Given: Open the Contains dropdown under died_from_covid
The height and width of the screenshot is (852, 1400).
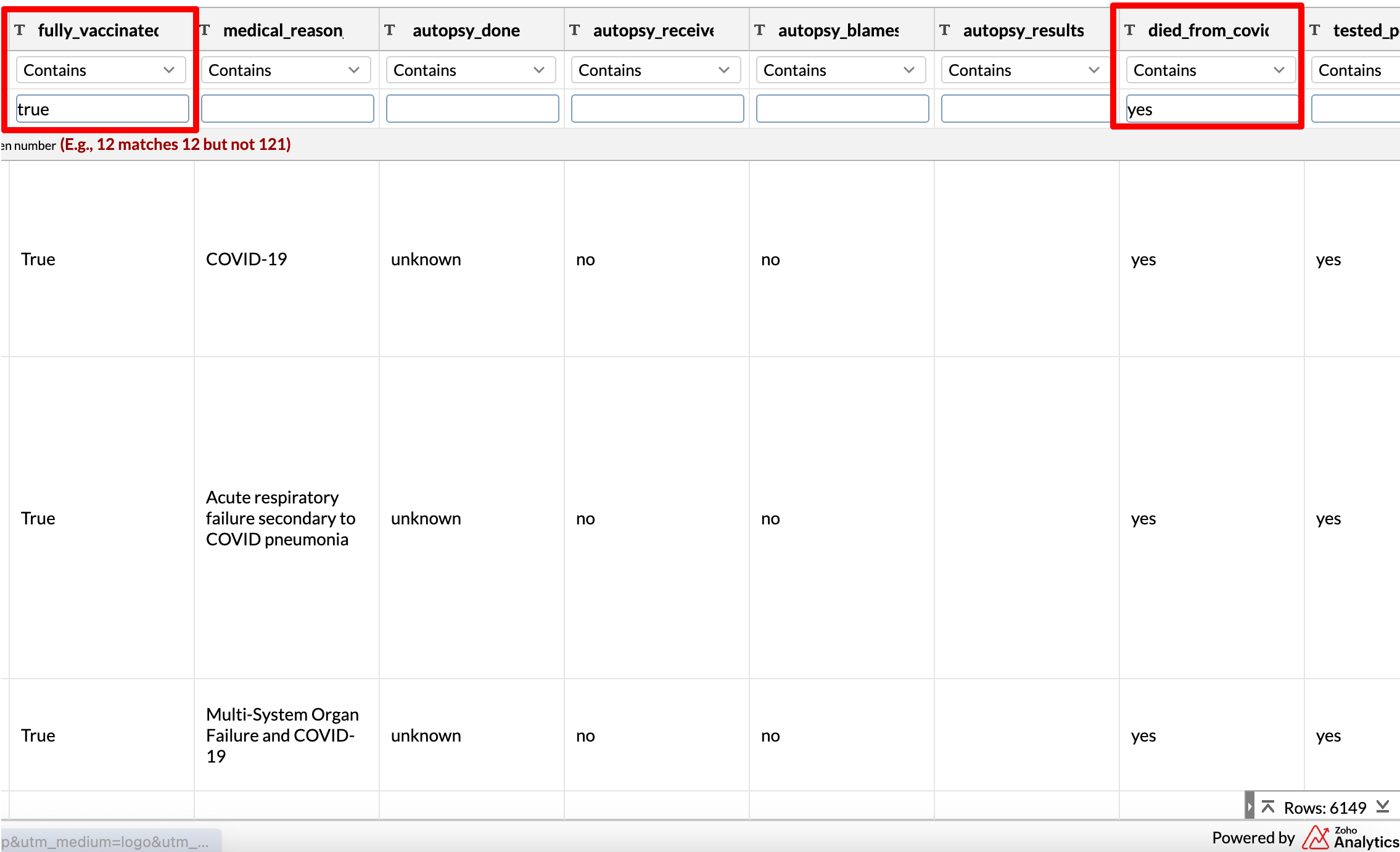Looking at the screenshot, I should [1211, 70].
